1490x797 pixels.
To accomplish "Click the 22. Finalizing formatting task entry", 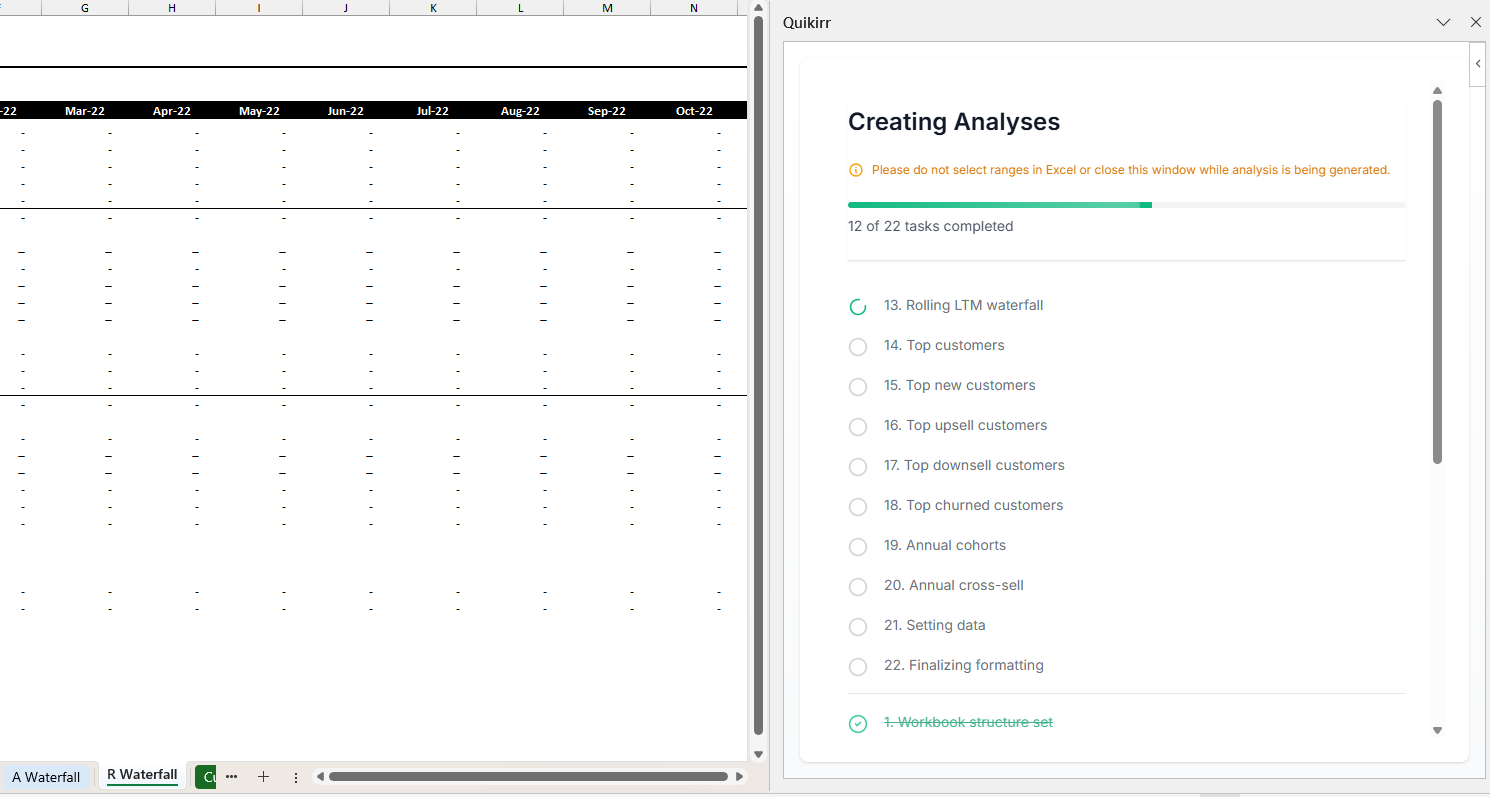I will 963,665.
